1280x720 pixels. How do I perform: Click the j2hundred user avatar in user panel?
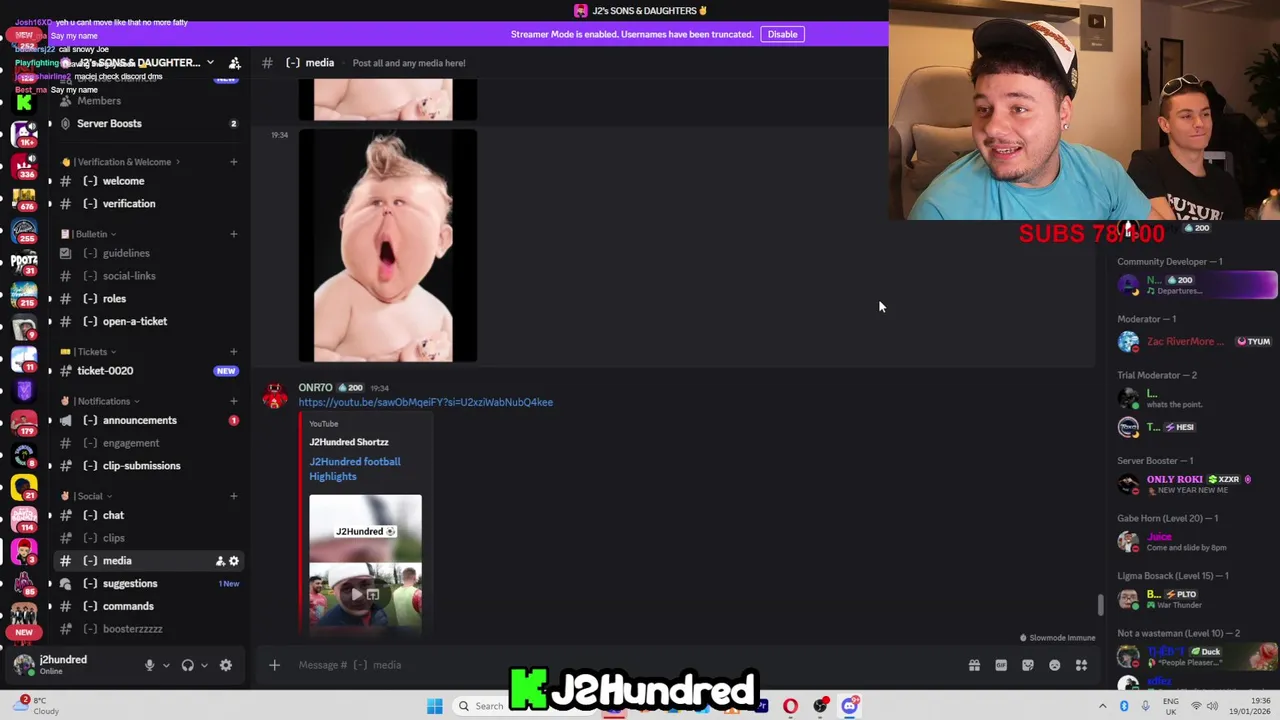click(24, 665)
